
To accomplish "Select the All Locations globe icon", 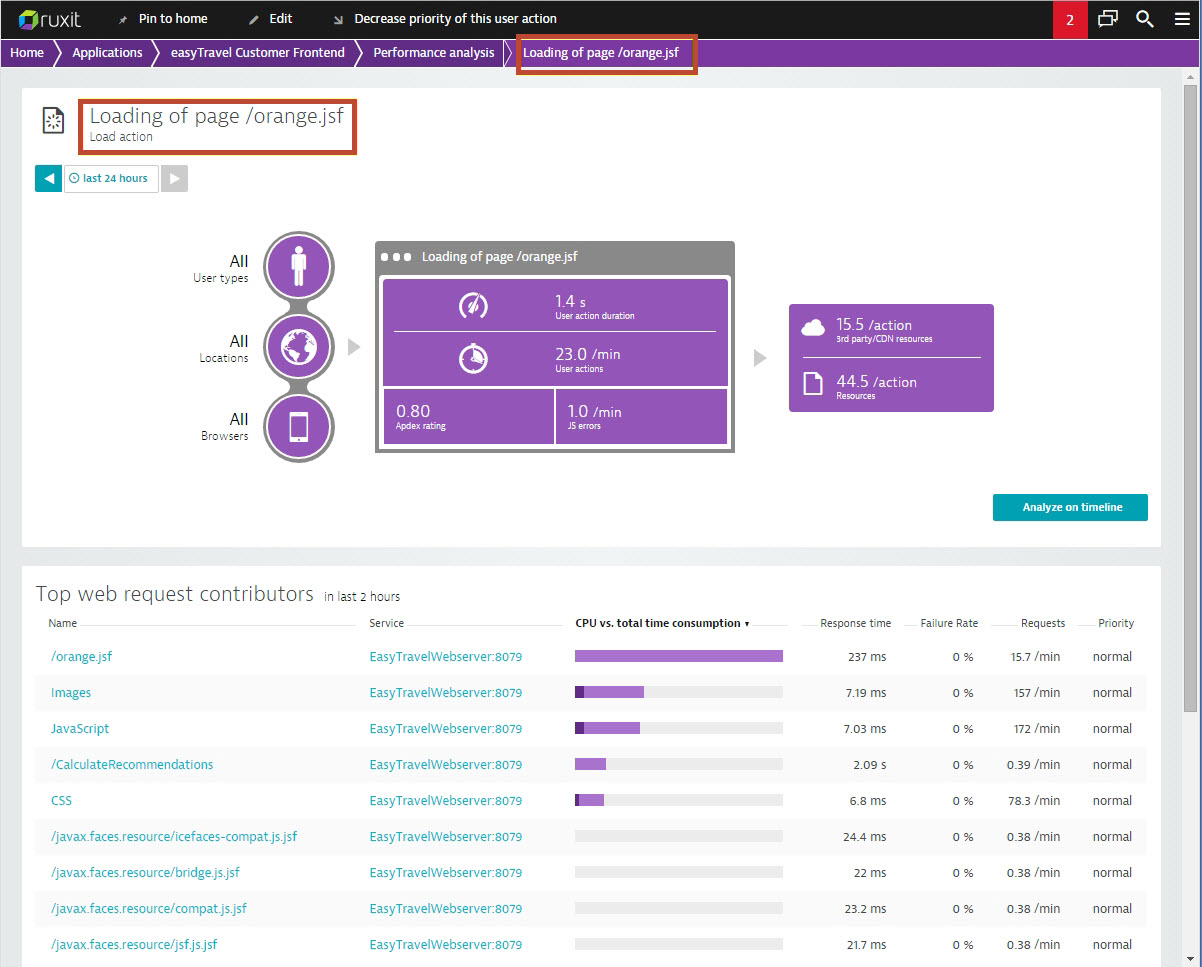I will click(x=299, y=346).
